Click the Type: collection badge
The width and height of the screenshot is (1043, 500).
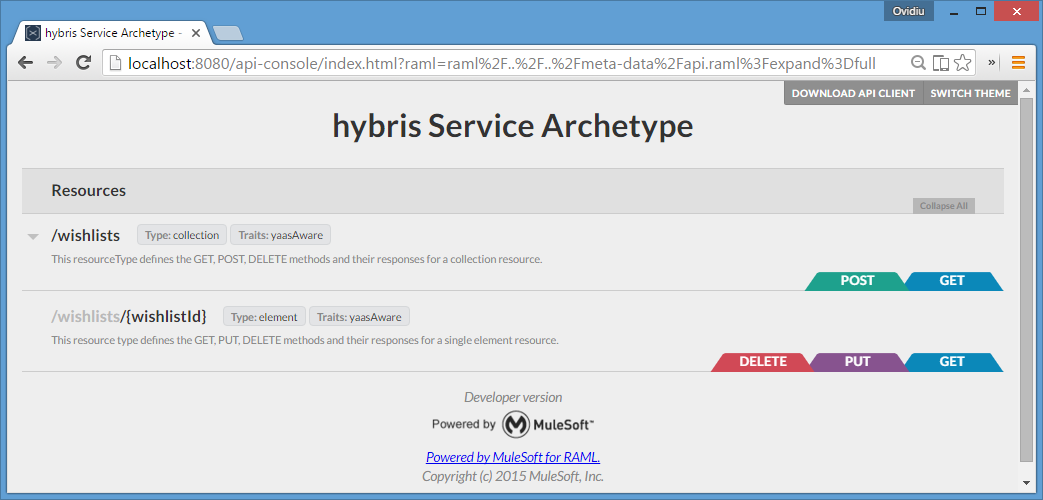click(x=182, y=235)
